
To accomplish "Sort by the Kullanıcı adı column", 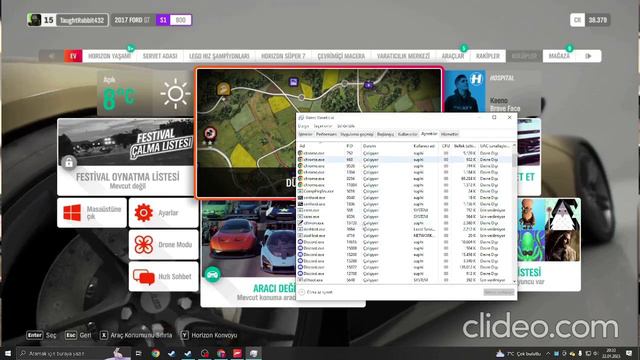I will coord(425,146).
